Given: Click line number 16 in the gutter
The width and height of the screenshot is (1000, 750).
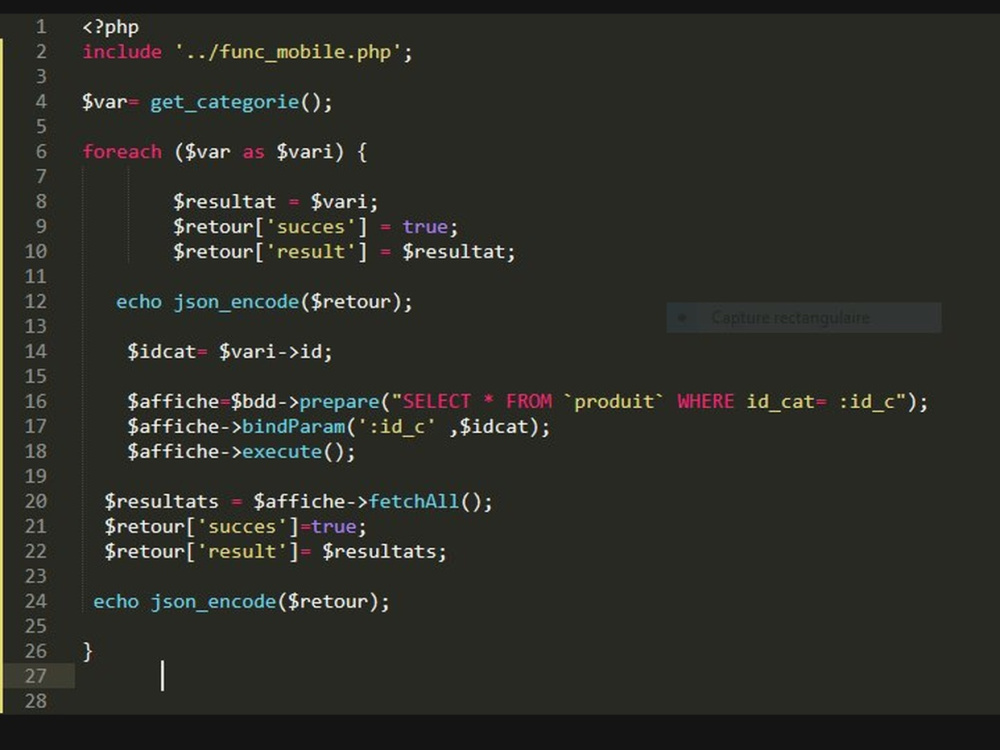Looking at the screenshot, I should (36, 401).
